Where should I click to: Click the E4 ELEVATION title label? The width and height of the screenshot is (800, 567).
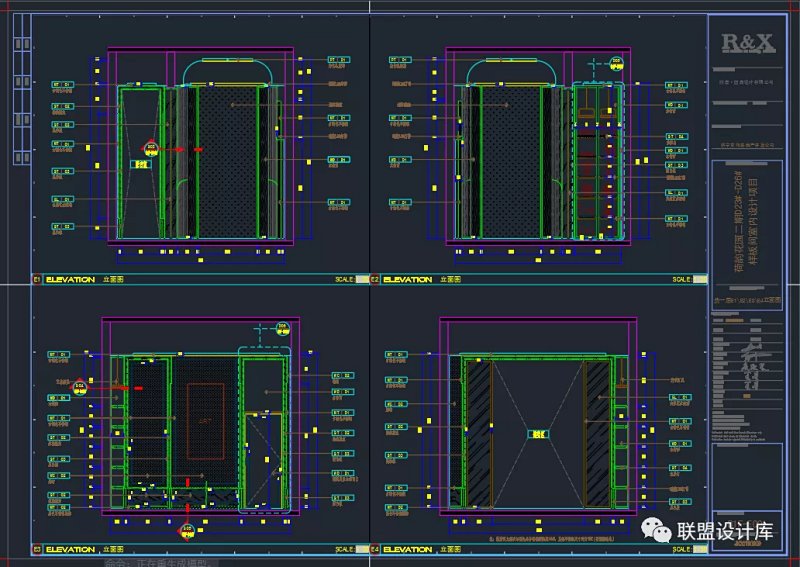click(x=410, y=549)
